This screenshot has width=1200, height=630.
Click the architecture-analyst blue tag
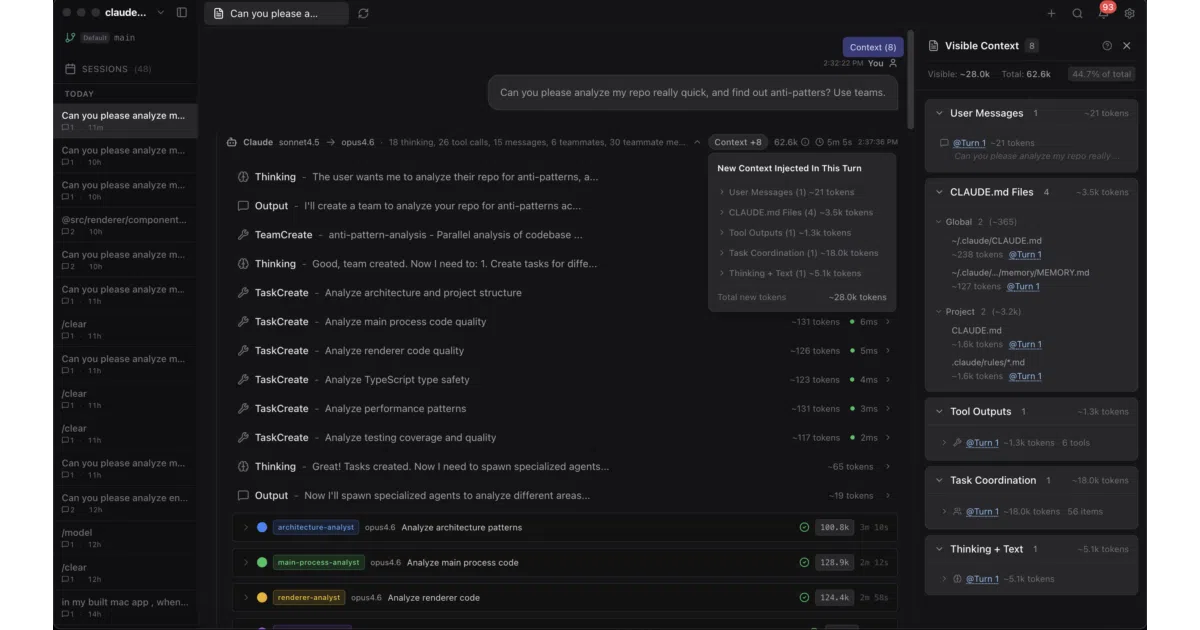[315, 527]
